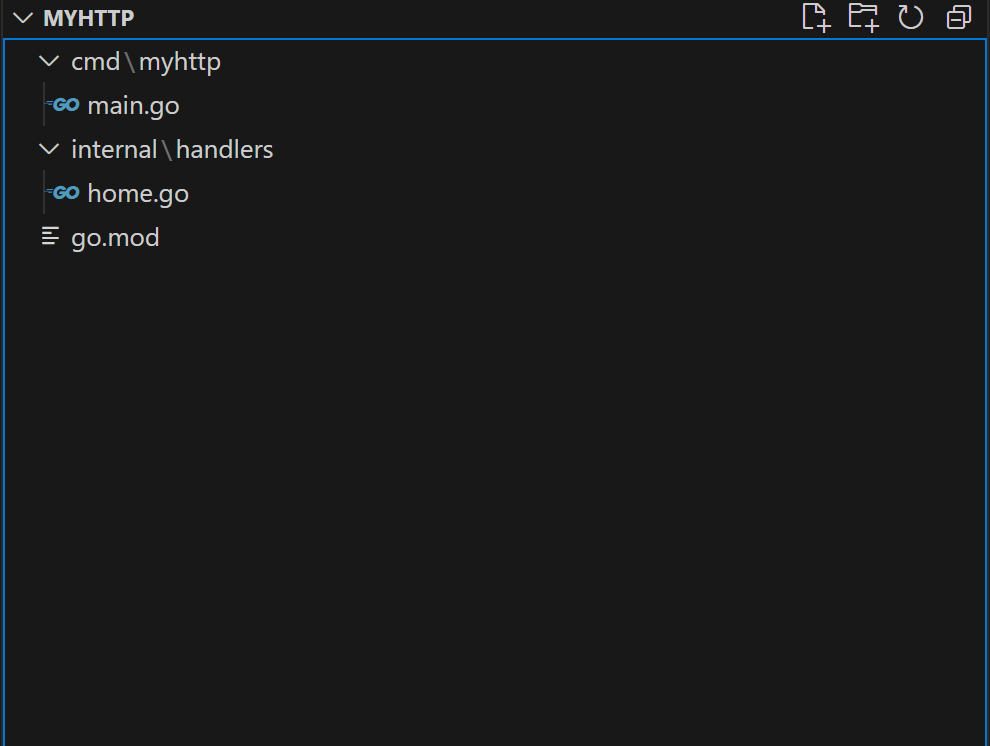This screenshot has height=746, width=990.
Task: Collapse the internal\handlers folder chevron
Action: tap(48, 150)
